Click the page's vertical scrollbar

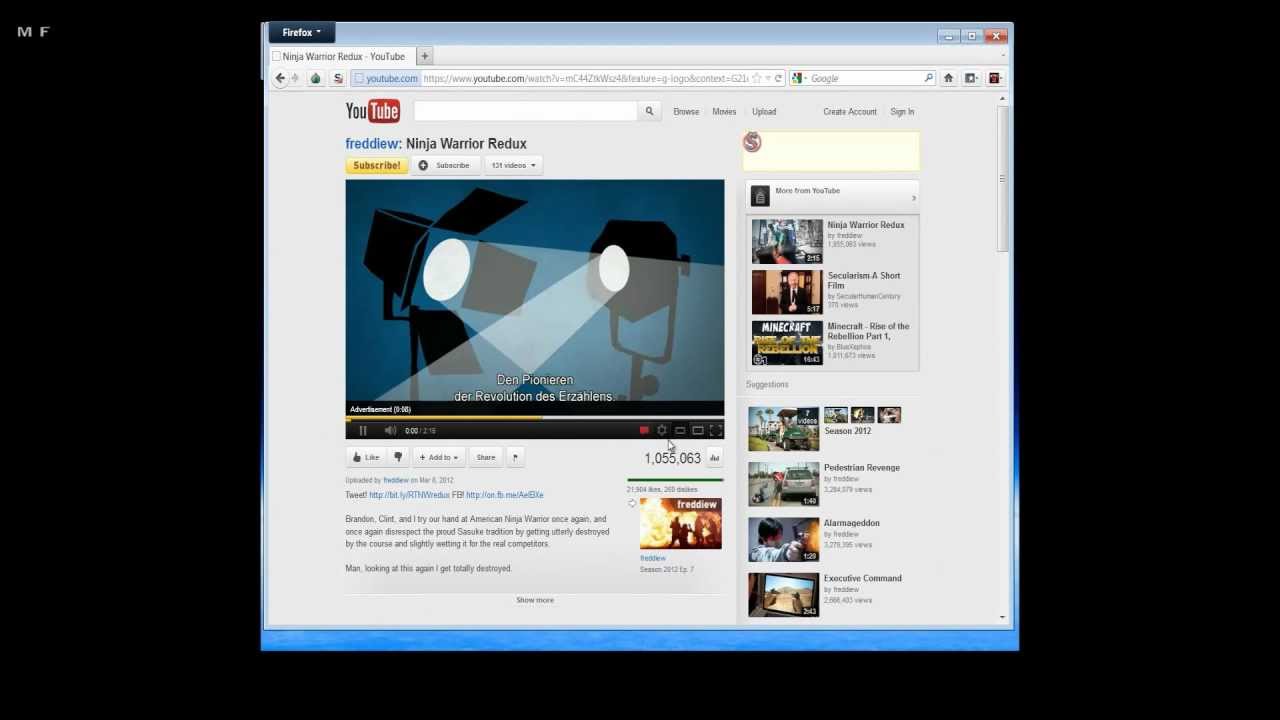coord(1003,178)
